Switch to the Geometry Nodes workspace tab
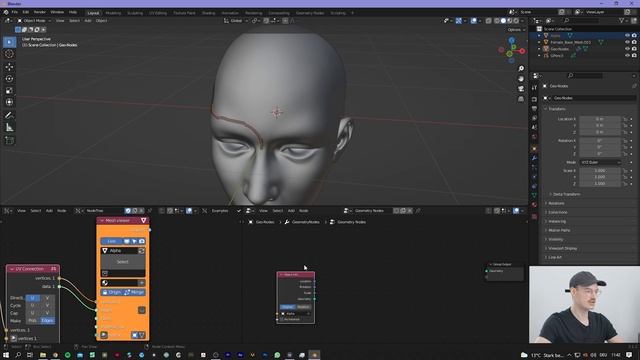 point(310,13)
